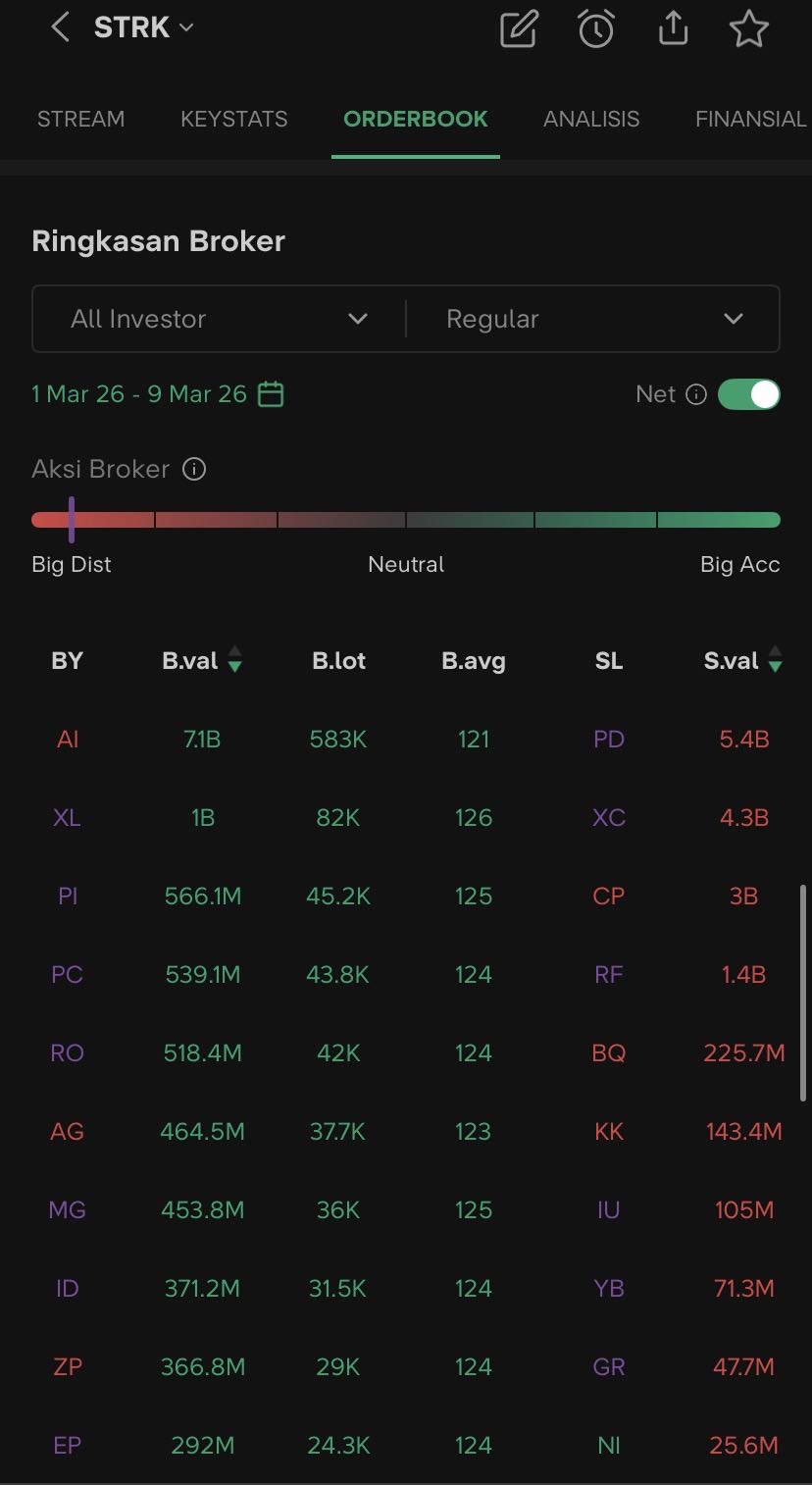Set a price alert with clock icon

595,29
